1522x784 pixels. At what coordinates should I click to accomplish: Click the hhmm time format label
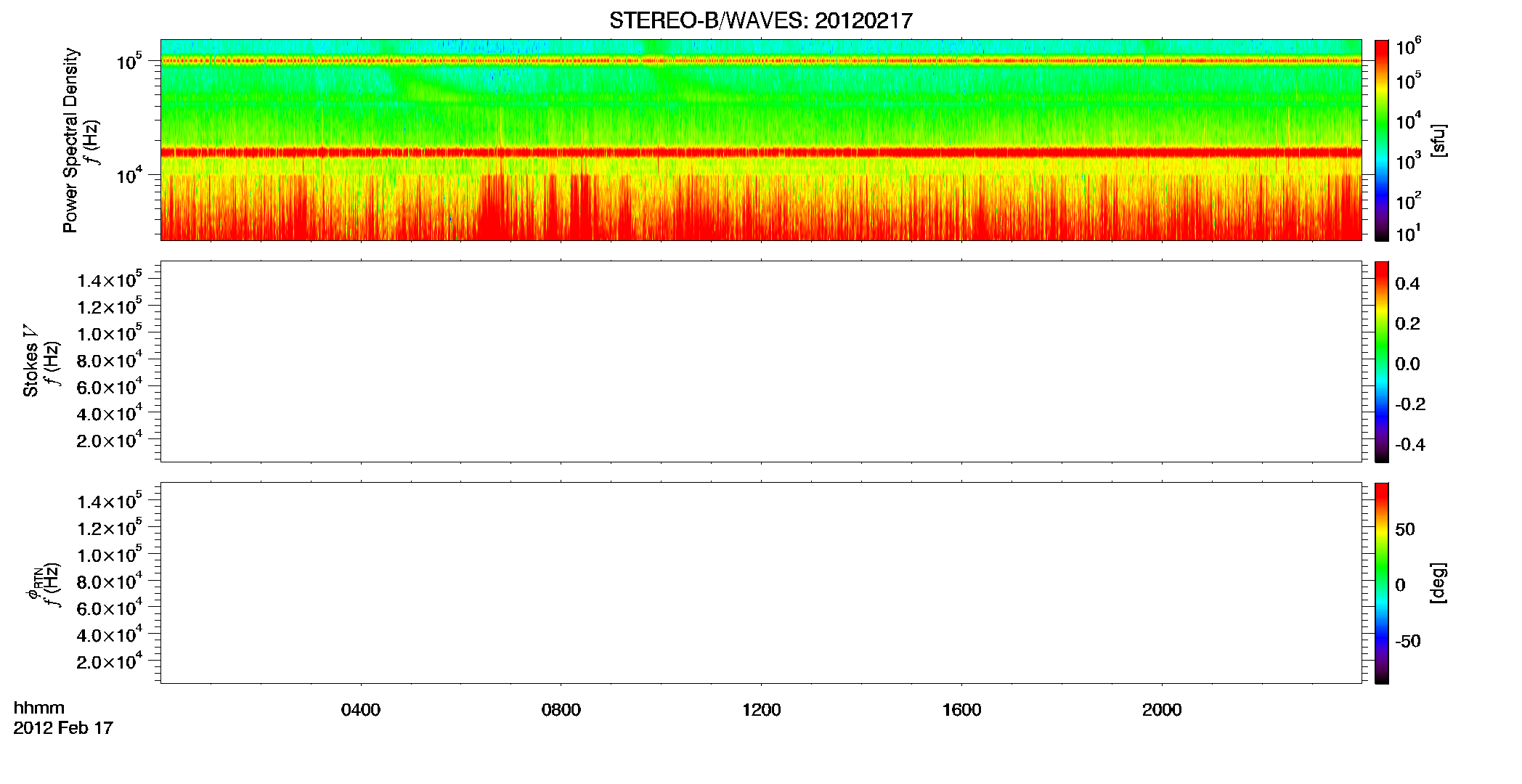pyautogui.click(x=39, y=709)
